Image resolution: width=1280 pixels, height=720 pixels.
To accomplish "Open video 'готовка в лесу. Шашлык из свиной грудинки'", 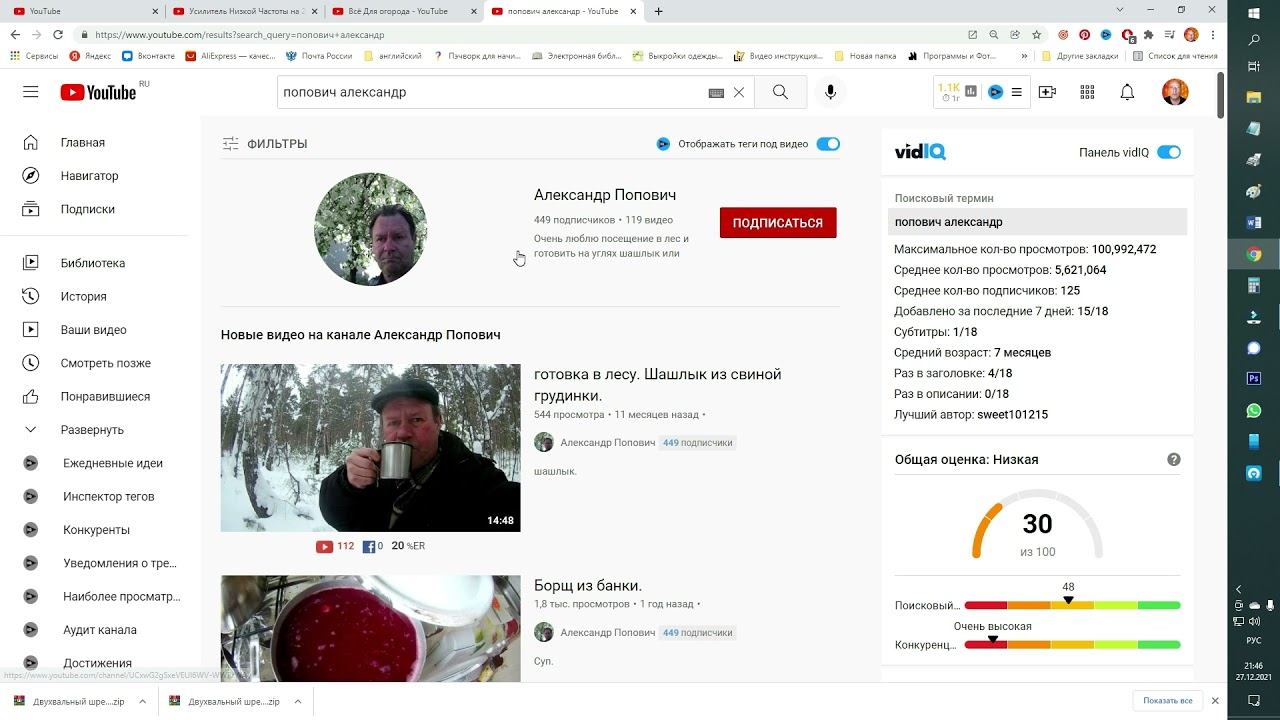I will (x=657, y=384).
